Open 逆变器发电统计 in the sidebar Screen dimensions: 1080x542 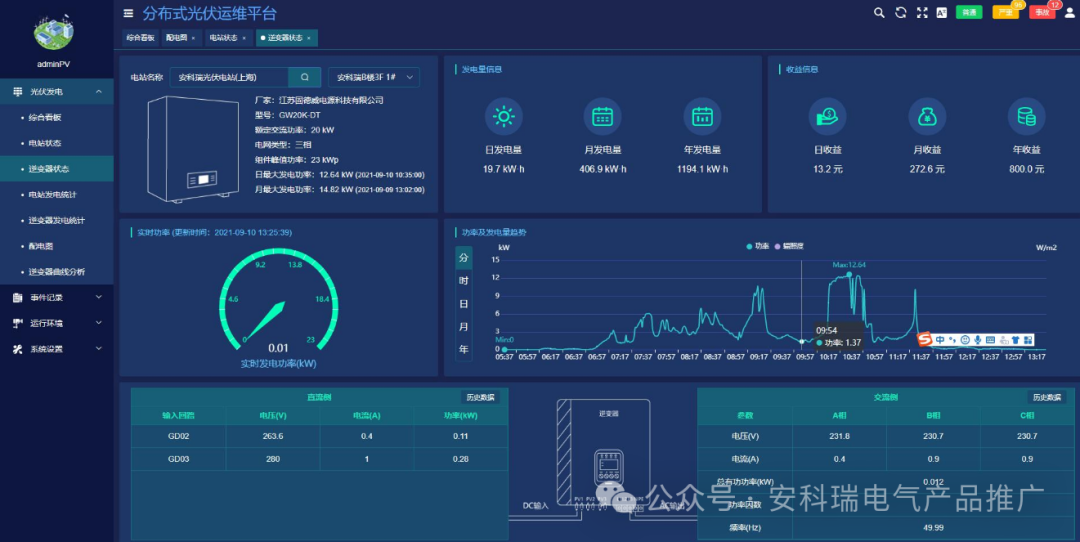[x=56, y=220]
